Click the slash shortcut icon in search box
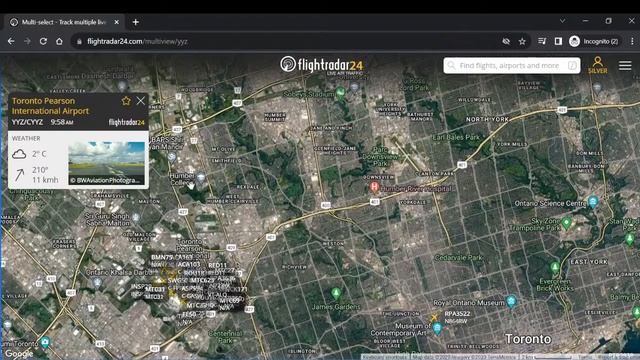 (572, 65)
